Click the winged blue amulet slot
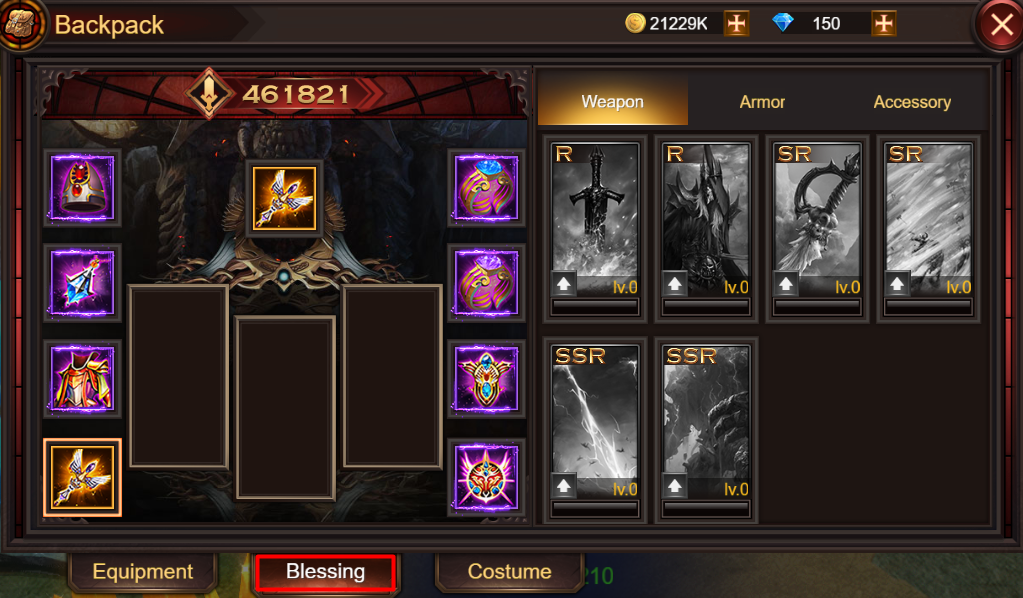This screenshot has width=1023, height=598. pyautogui.click(x=486, y=379)
